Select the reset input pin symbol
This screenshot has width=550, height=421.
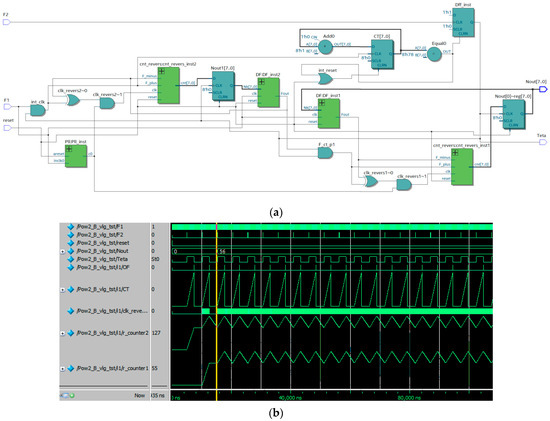click(7, 128)
